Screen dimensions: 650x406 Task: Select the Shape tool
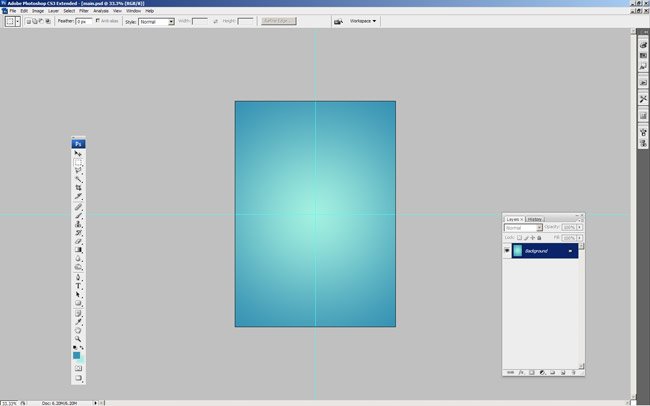tap(78, 303)
